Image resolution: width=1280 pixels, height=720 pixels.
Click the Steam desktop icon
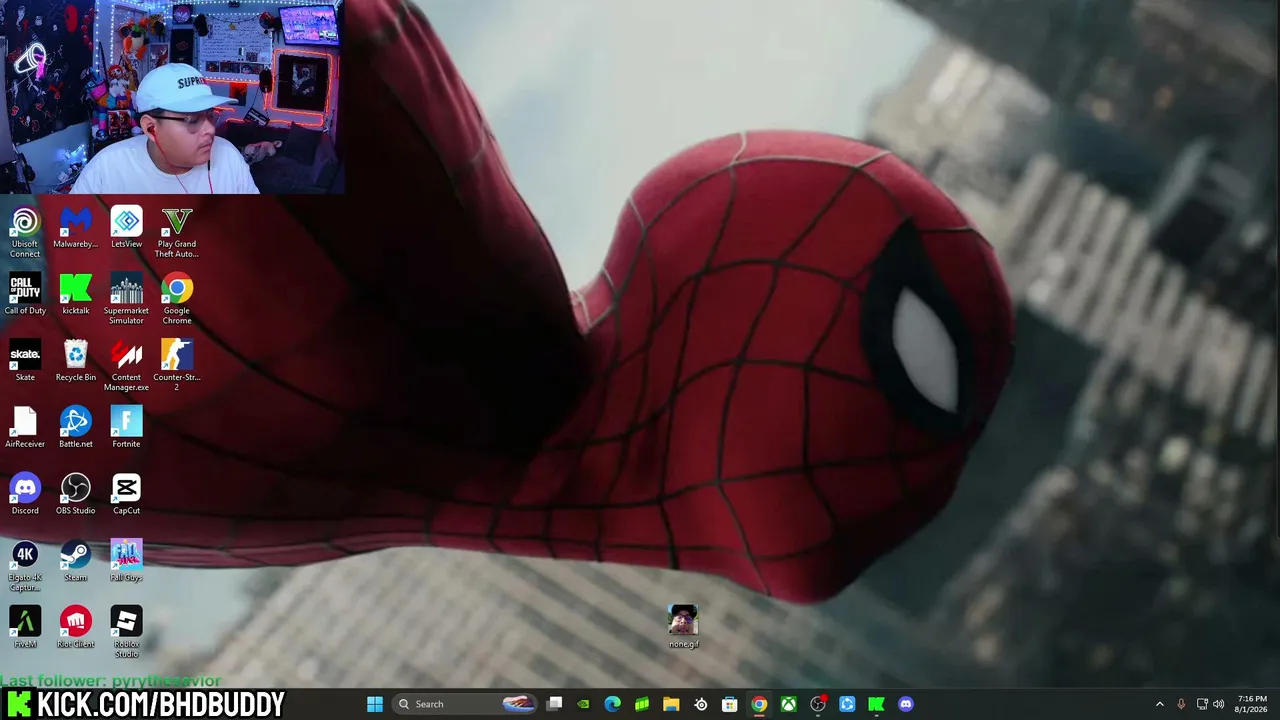[76, 562]
